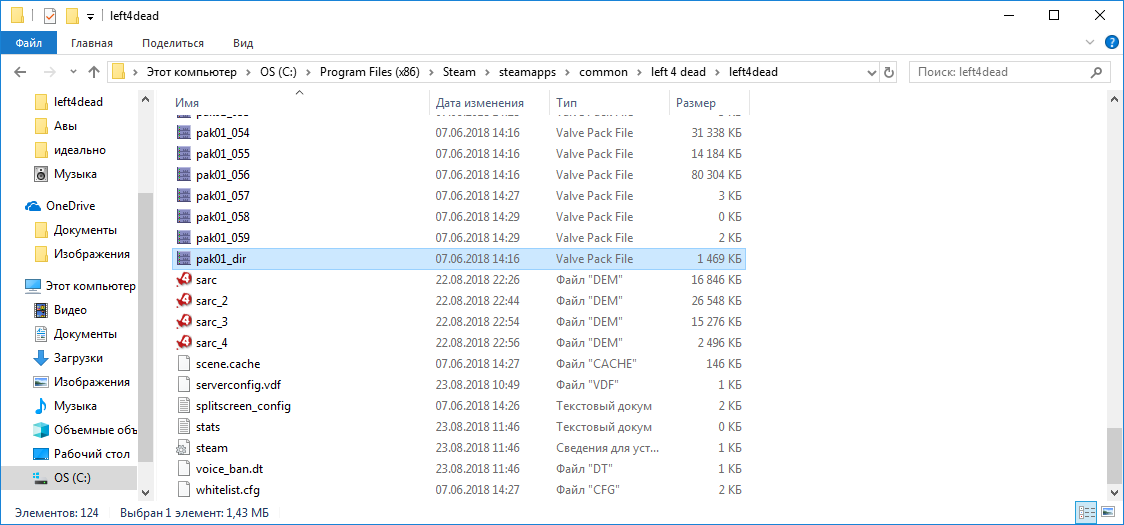Image resolution: width=1124 pixels, height=525 pixels.
Task: Click the New Folder quick access icon
Action: click(72, 16)
